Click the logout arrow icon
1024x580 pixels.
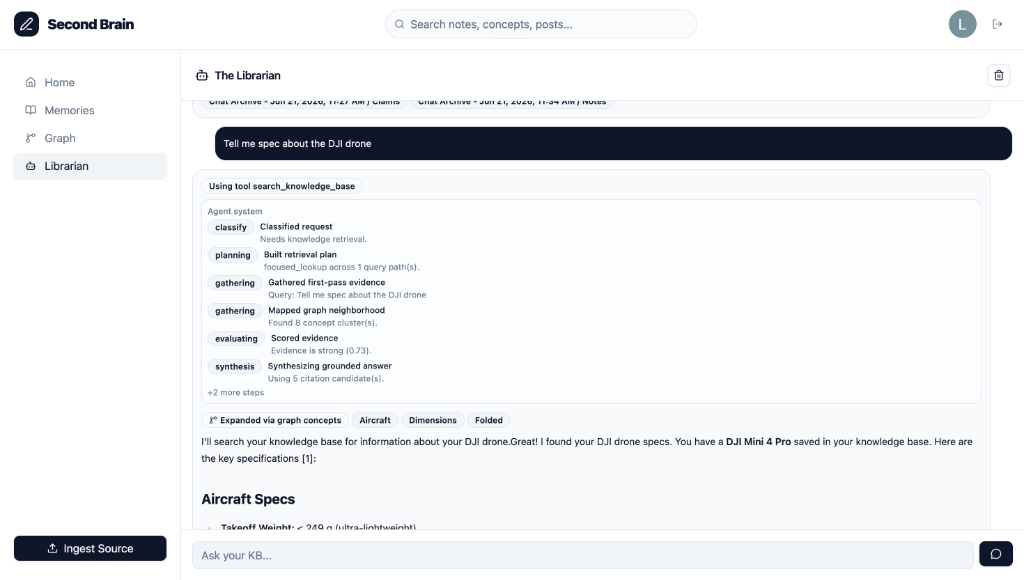[x=997, y=24]
